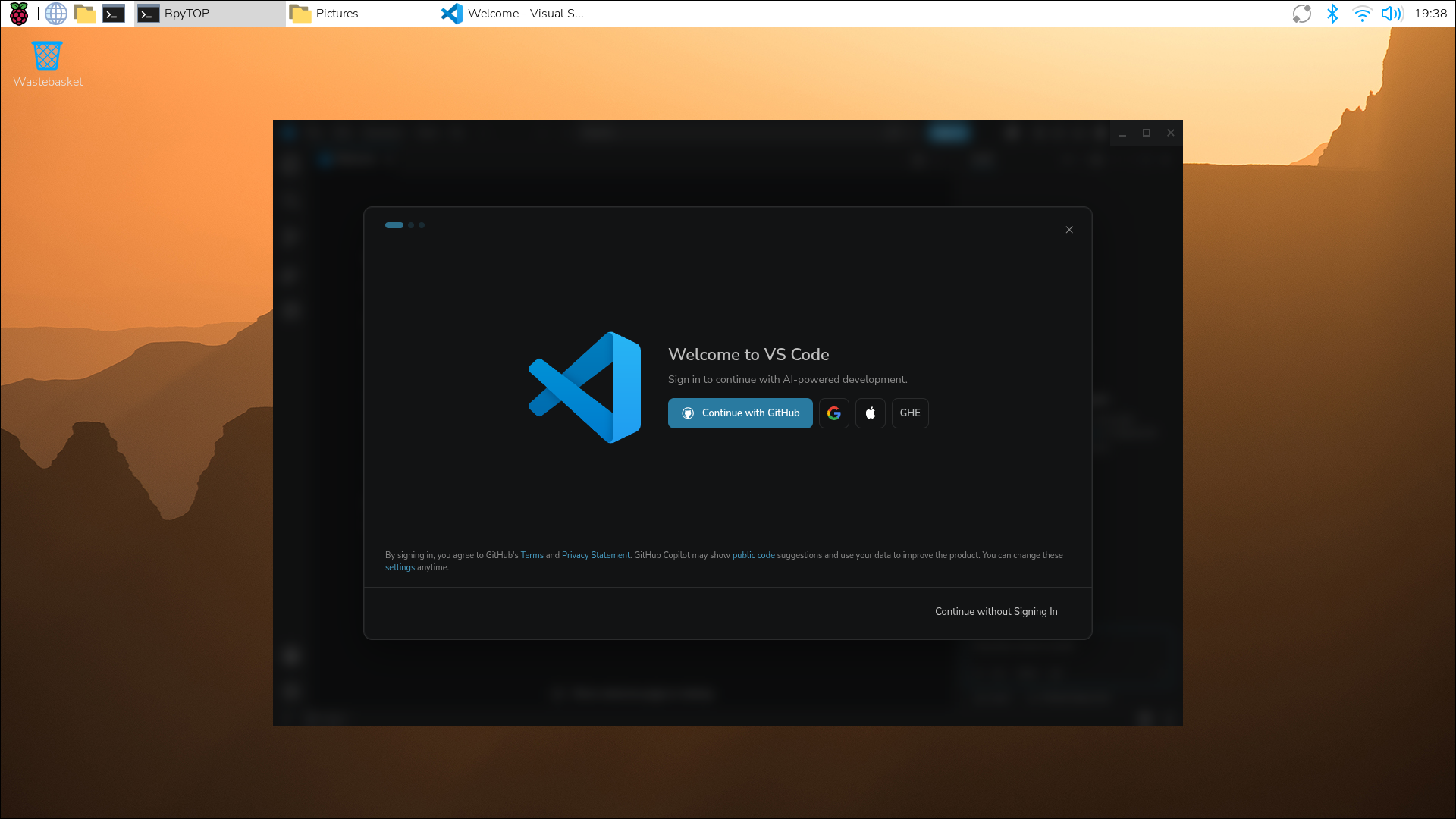Image resolution: width=1456 pixels, height=819 pixels.
Task: Sign in with Apple icon button
Action: (871, 413)
